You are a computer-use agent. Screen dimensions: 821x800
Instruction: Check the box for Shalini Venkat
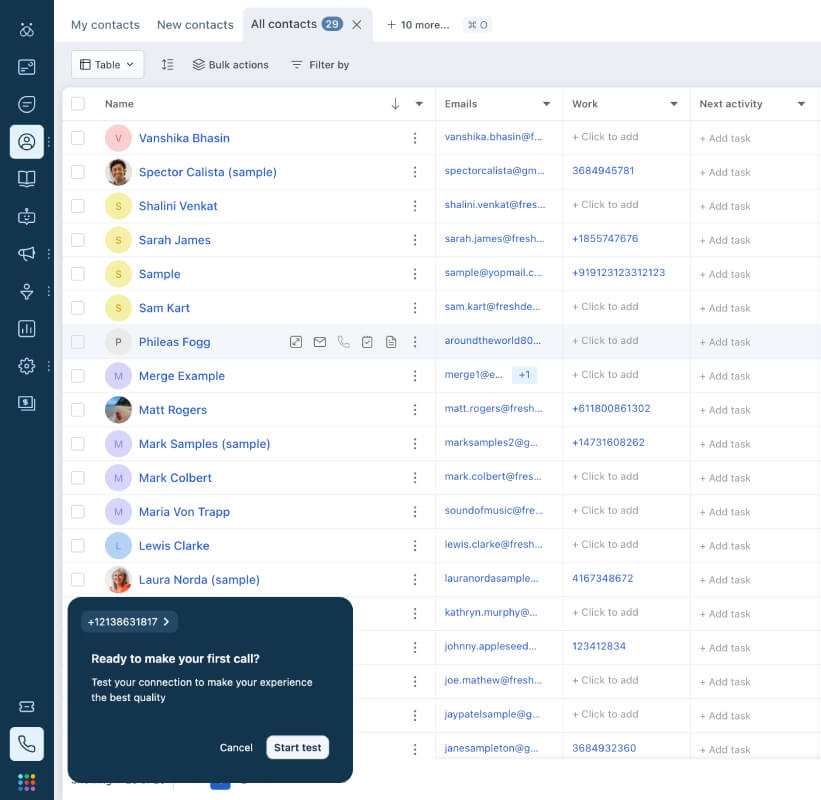(x=77, y=206)
